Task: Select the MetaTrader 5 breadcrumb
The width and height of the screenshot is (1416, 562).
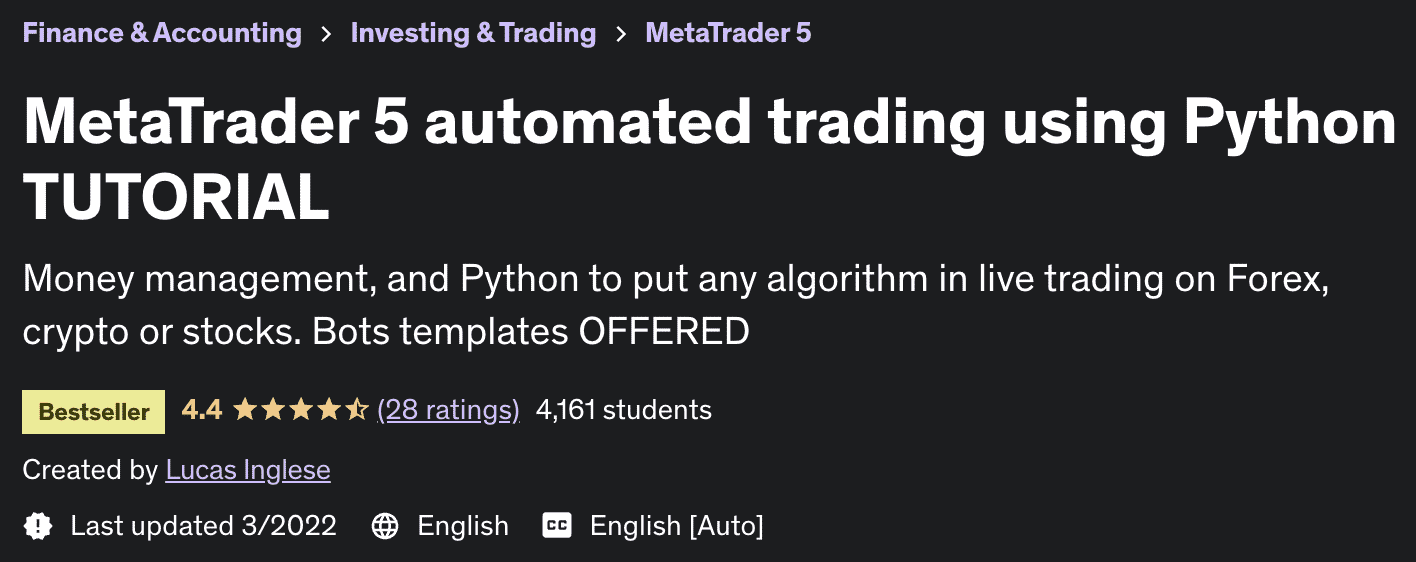Action: click(x=729, y=33)
